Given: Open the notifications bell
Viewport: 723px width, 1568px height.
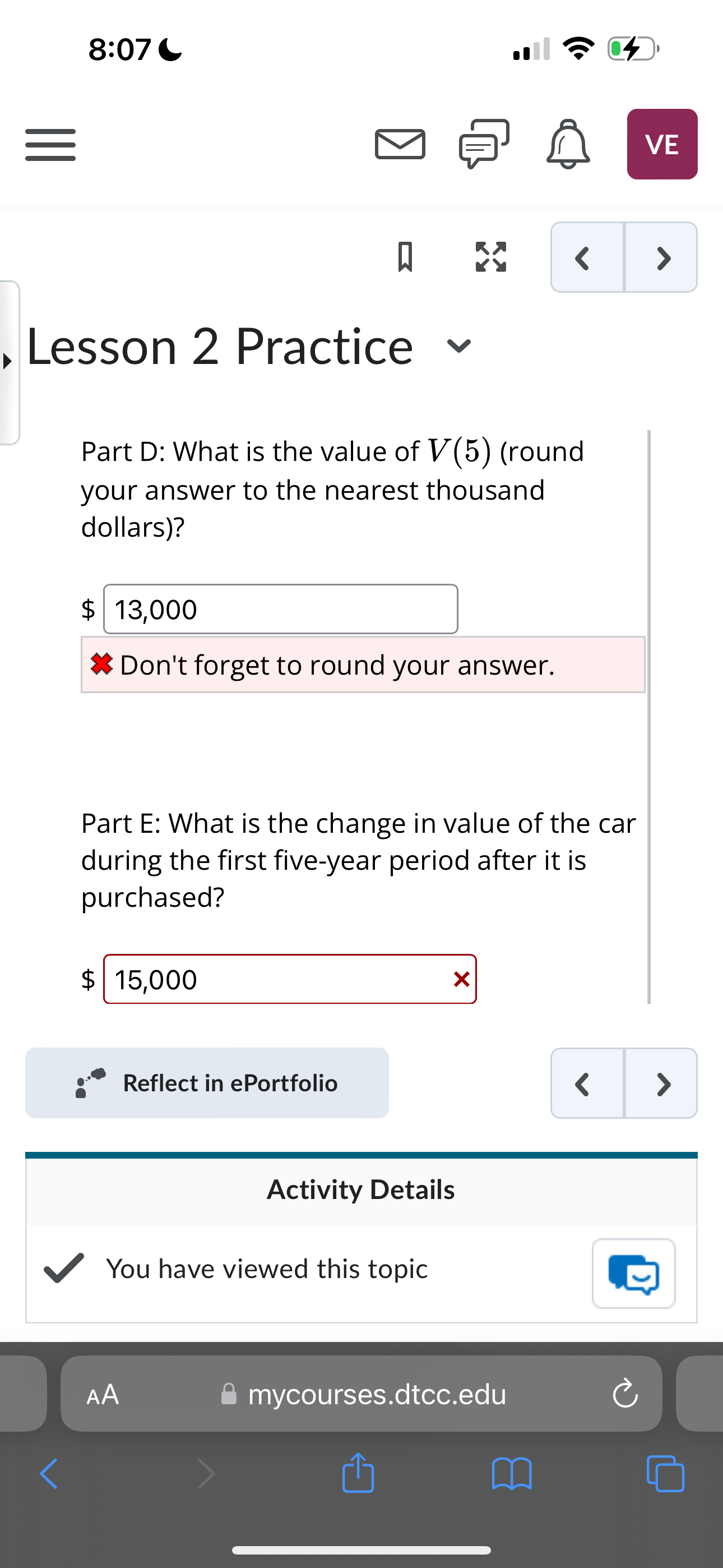Looking at the screenshot, I should 567,144.
